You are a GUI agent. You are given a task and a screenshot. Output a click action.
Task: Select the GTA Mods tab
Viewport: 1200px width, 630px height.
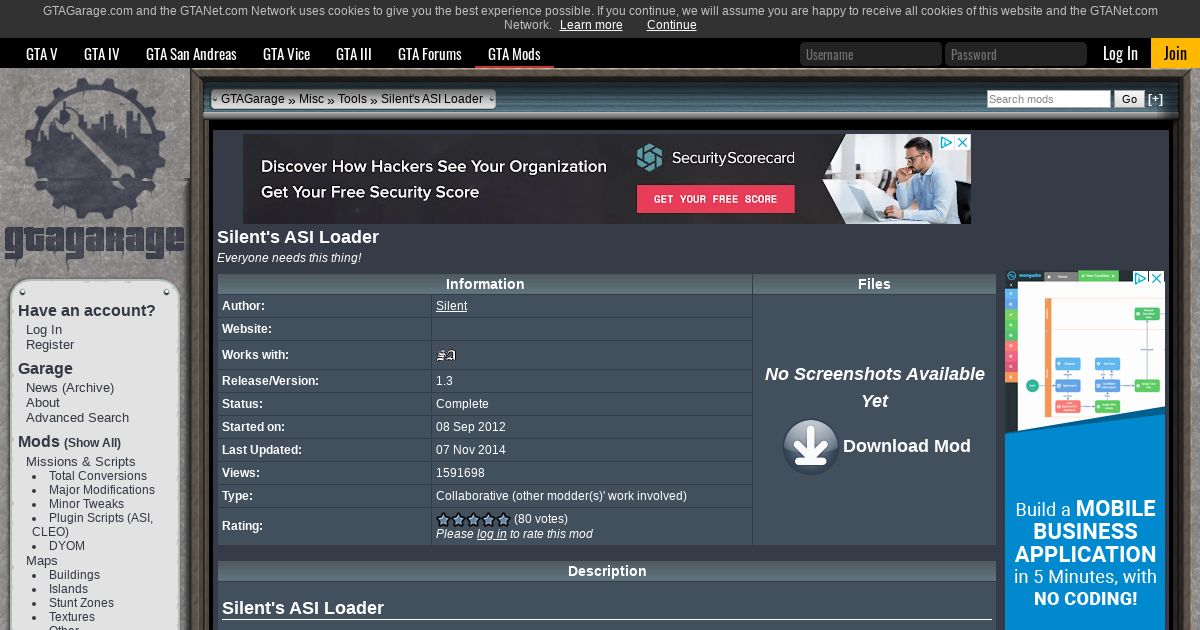(514, 54)
